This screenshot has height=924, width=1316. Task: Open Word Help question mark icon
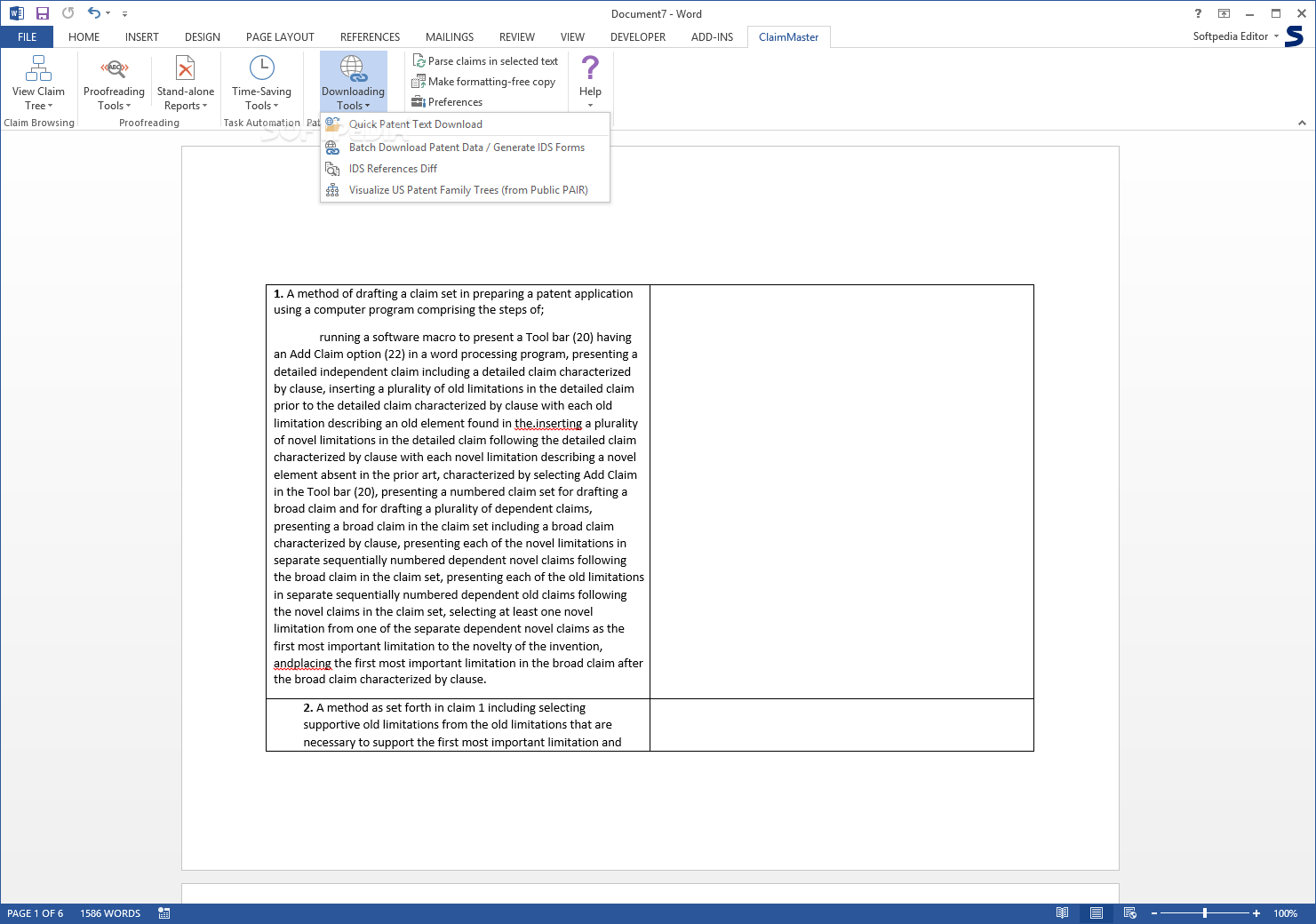click(1198, 13)
